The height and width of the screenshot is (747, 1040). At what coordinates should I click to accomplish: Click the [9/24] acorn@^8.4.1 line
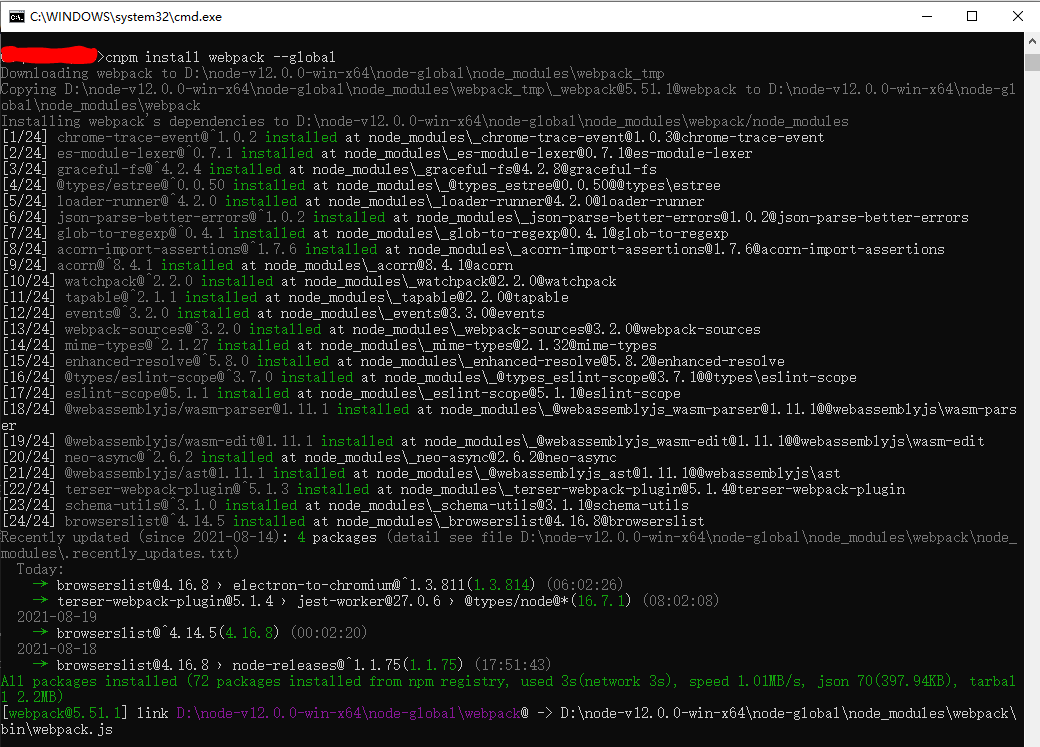point(257,265)
